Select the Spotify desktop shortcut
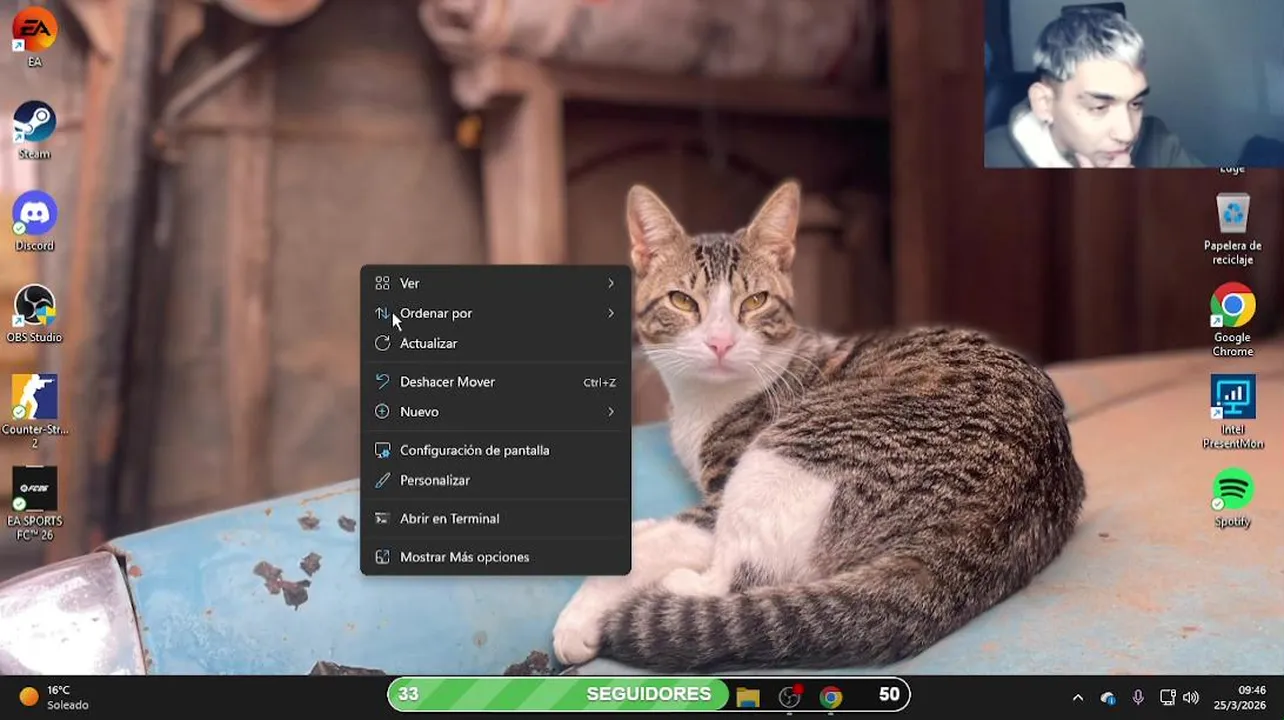 (x=1232, y=497)
